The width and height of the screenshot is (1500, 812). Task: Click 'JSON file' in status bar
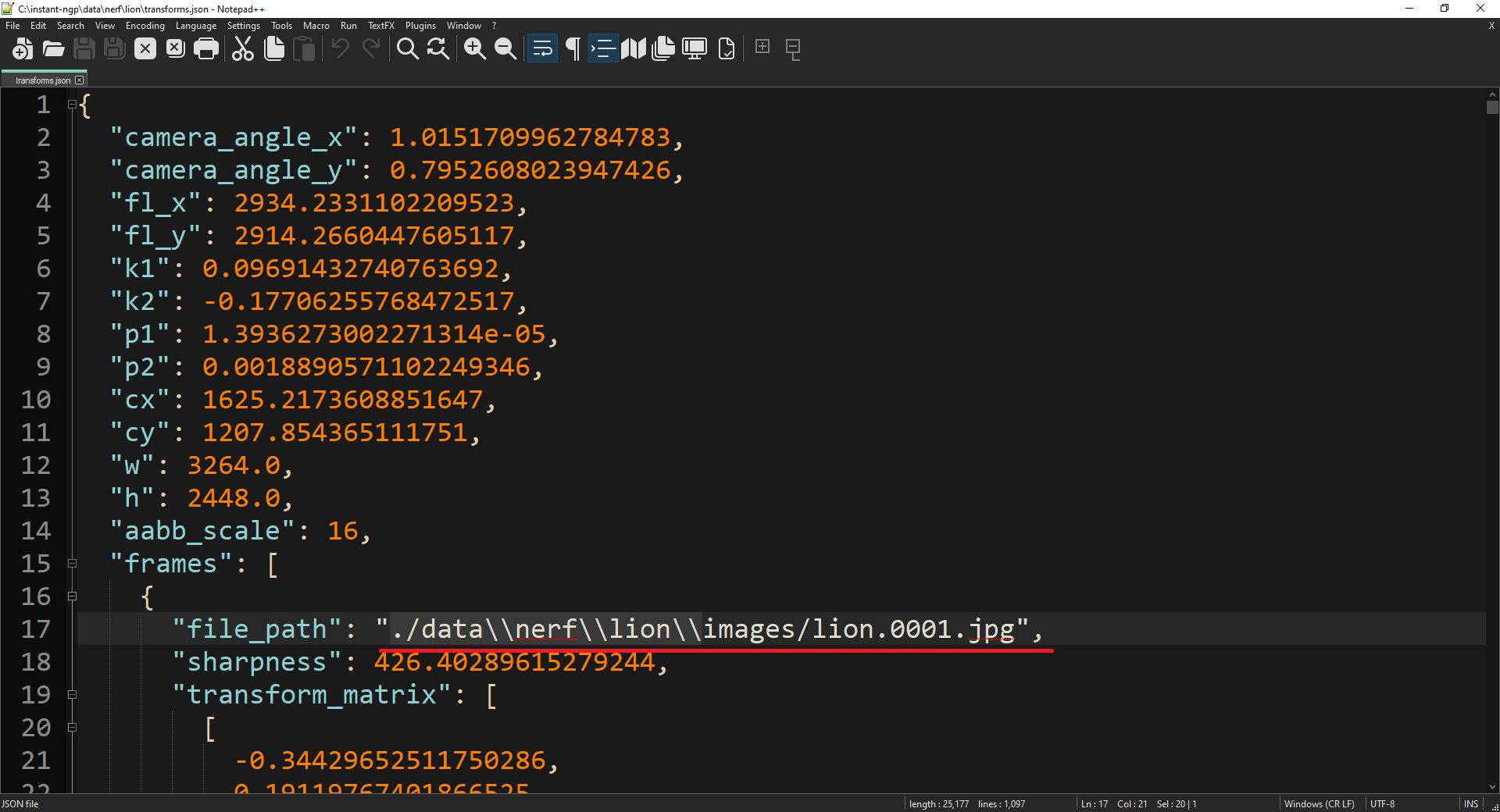click(x=20, y=804)
